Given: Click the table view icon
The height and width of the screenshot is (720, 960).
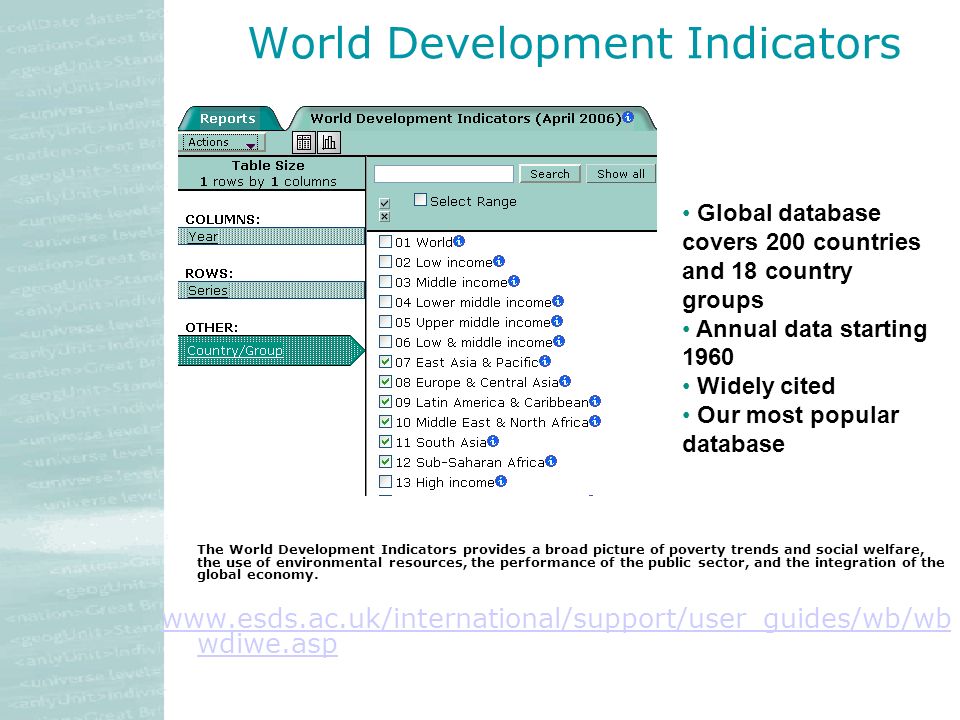Looking at the screenshot, I should click(x=304, y=143).
